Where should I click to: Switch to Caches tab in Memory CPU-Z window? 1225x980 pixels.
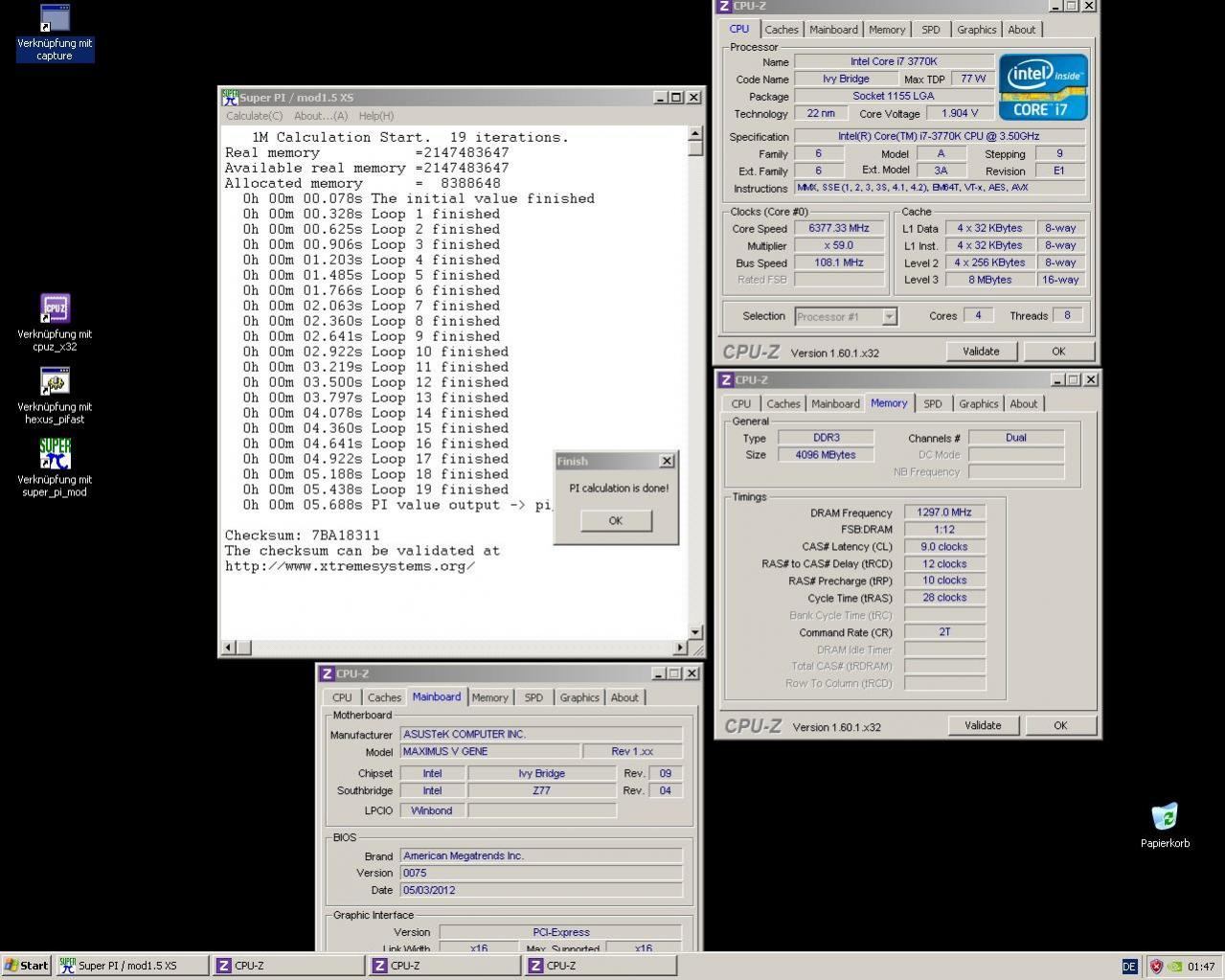[x=783, y=404]
